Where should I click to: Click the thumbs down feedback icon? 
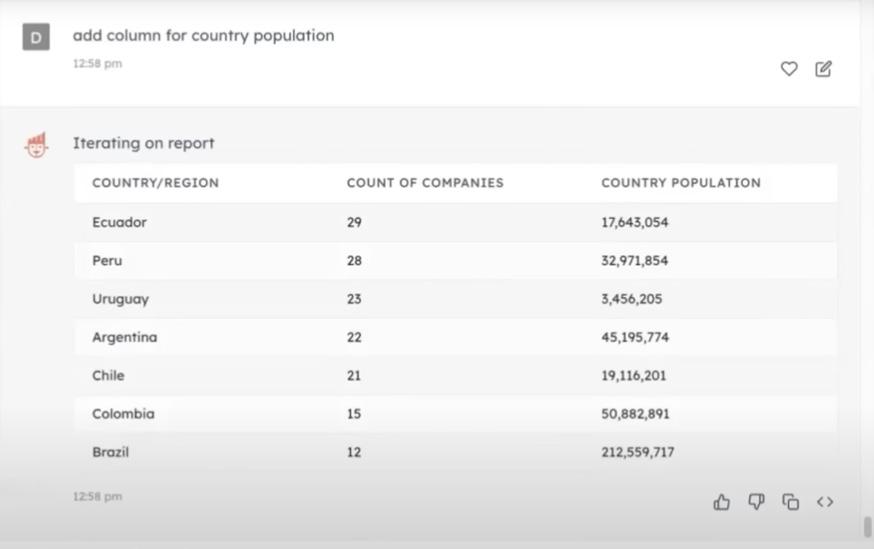tap(756, 502)
